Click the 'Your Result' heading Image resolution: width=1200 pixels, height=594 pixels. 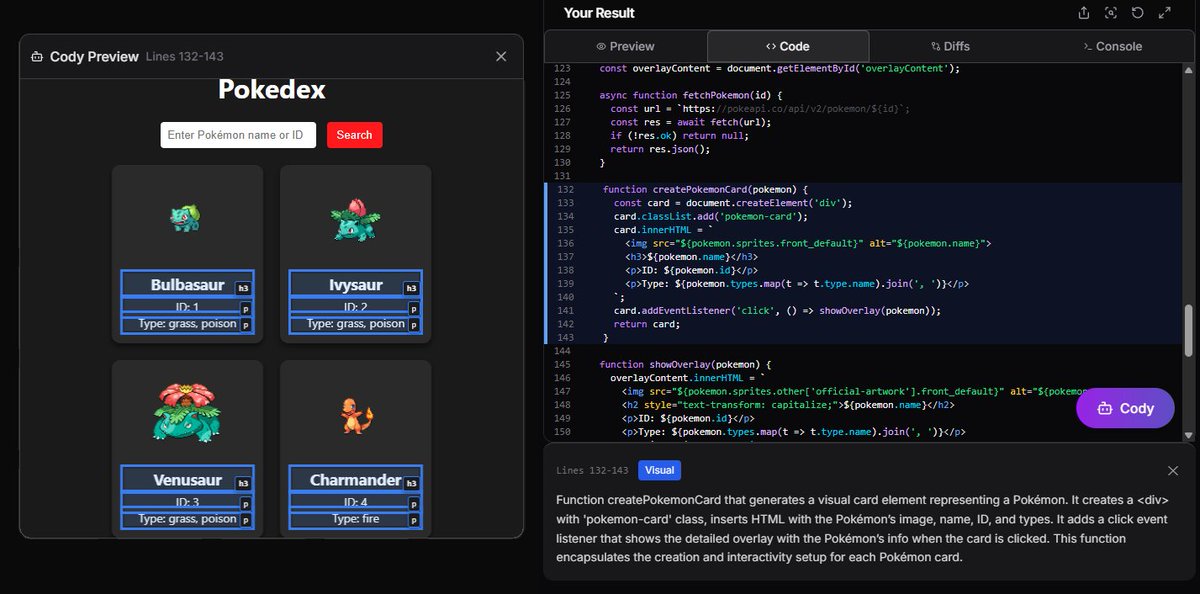599,13
